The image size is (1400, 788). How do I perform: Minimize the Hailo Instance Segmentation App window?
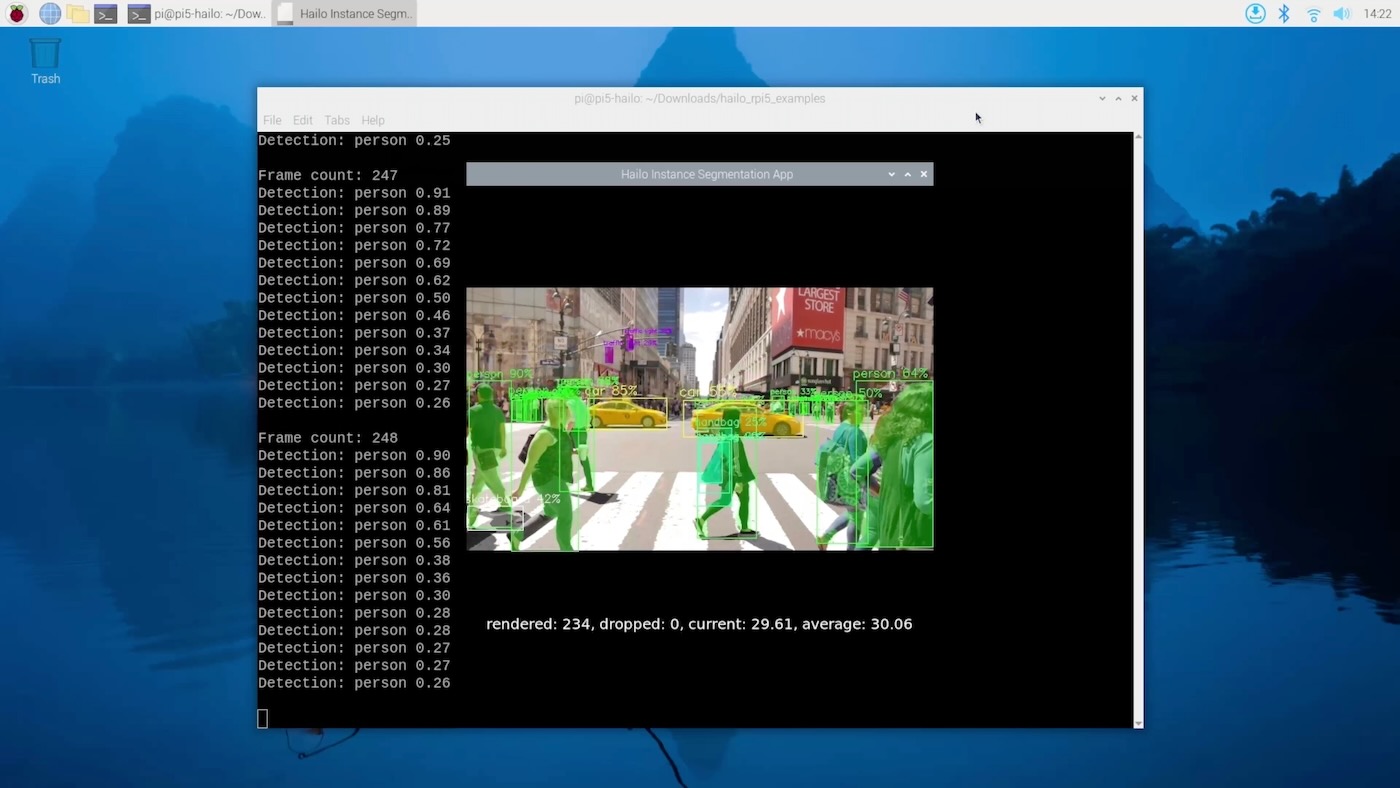[892, 174]
